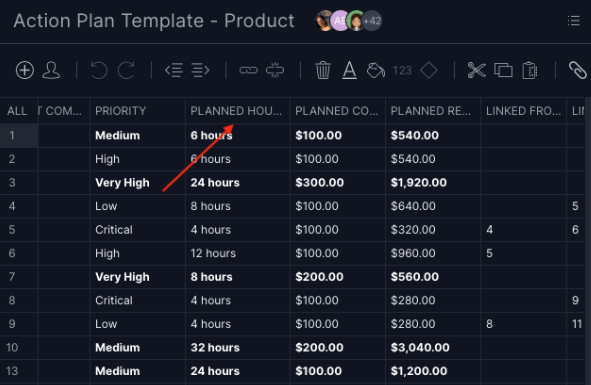Cut with the scissors icon
The height and width of the screenshot is (385, 591).
click(476, 71)
